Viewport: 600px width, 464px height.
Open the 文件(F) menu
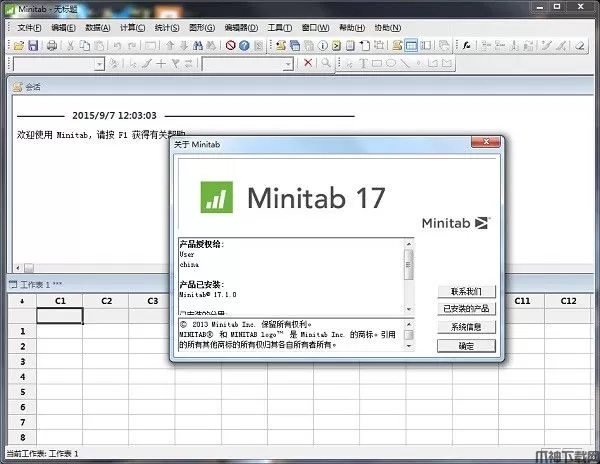tap(30, 28)
